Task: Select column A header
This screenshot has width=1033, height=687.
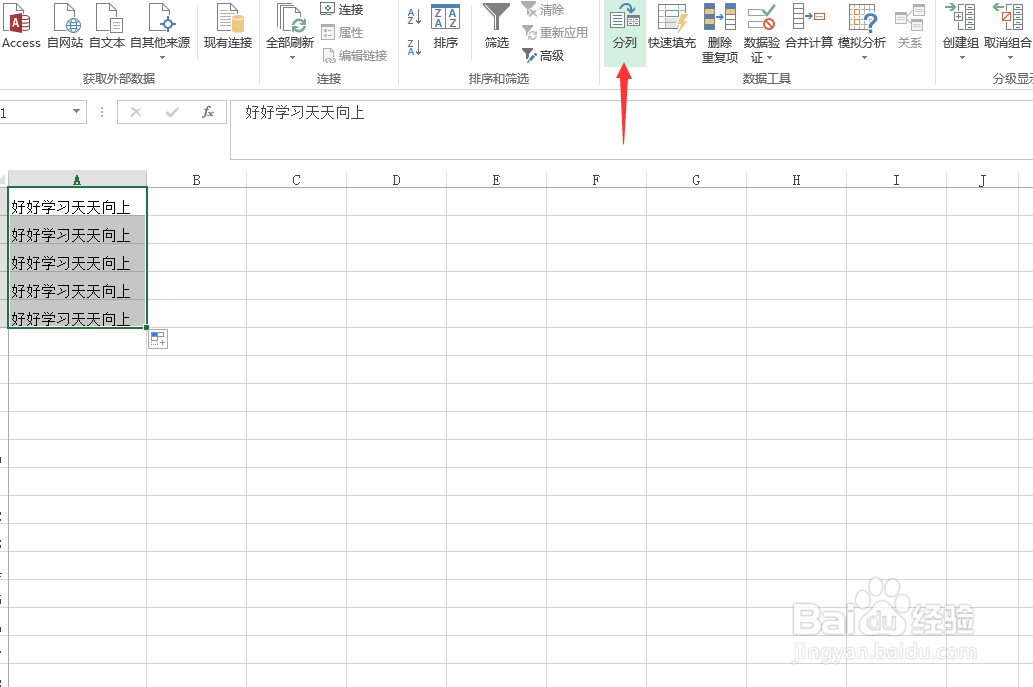Action: [x=77, y=179]
